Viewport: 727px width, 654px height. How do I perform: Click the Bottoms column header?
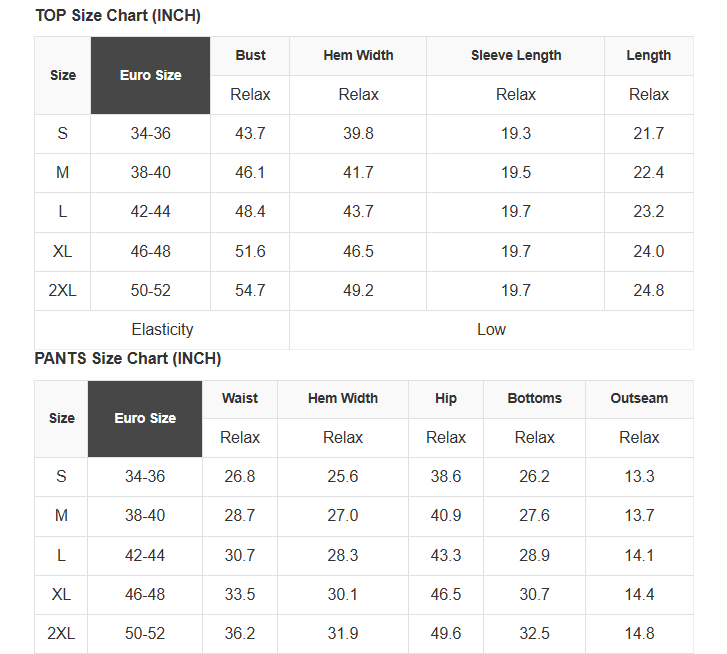534,398
